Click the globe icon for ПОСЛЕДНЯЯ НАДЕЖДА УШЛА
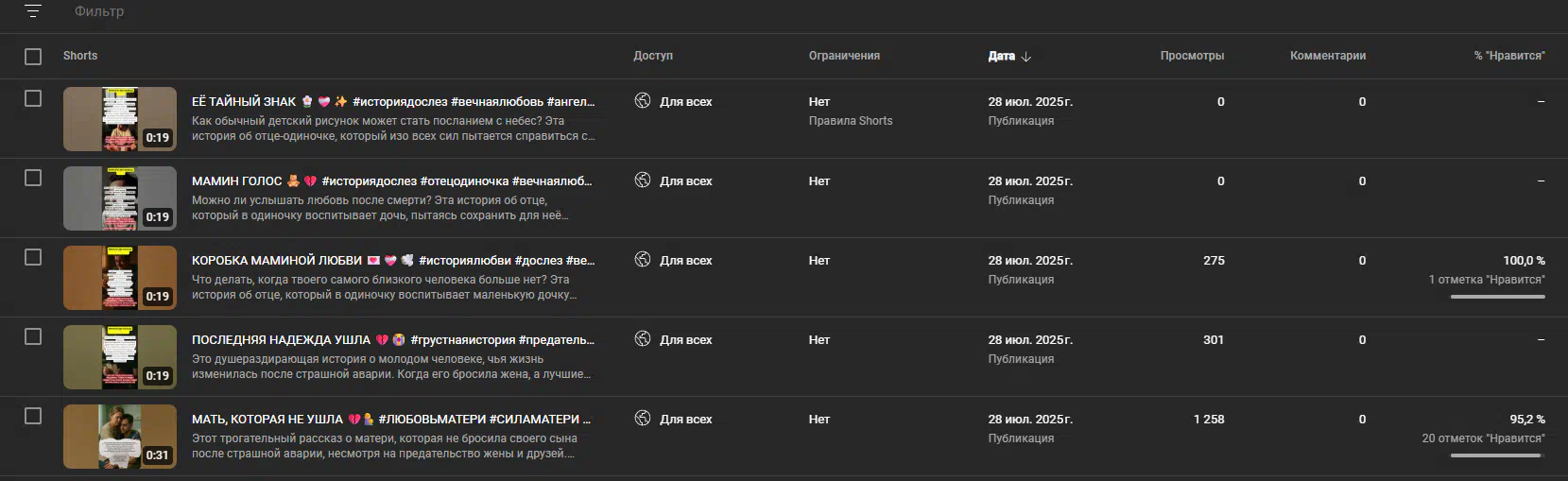Viewport: 1568px width, 481px height. coord(643,338)
